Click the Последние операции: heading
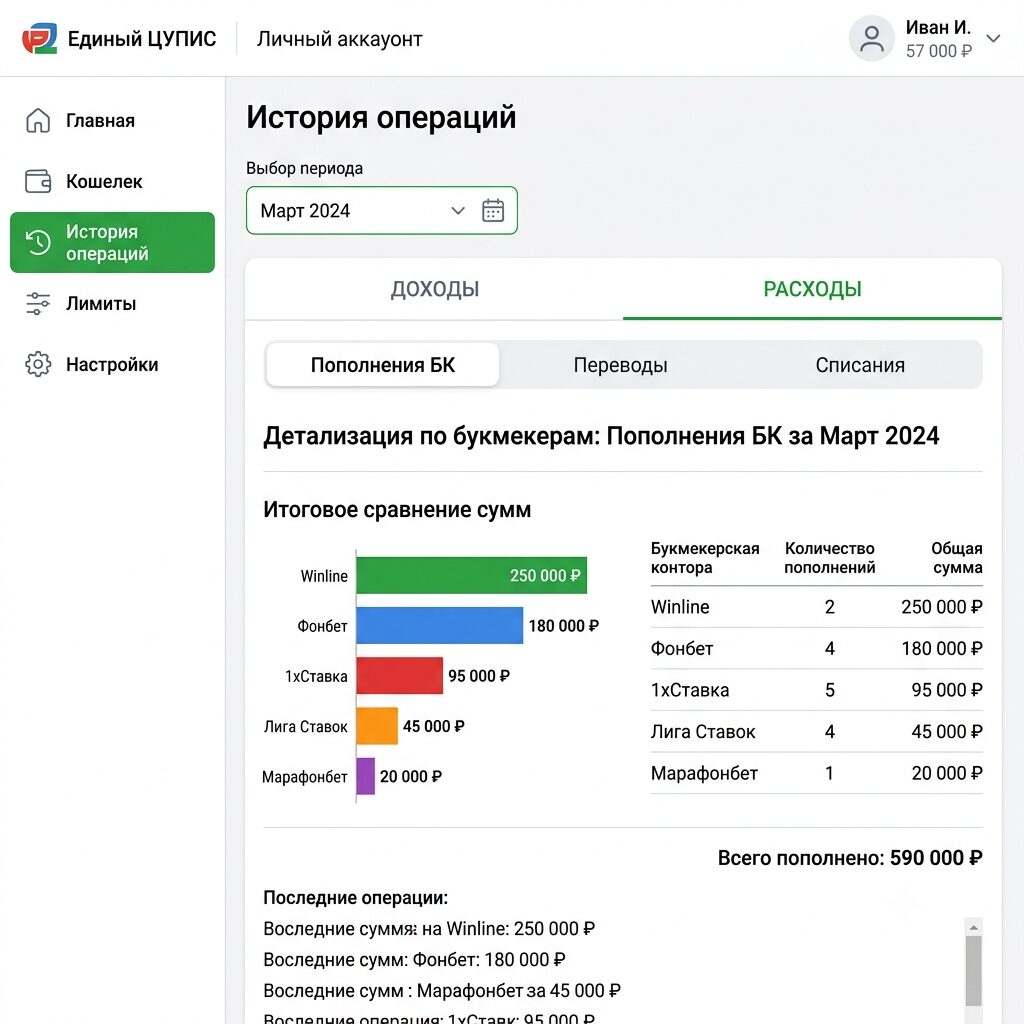 pos(355,898)
